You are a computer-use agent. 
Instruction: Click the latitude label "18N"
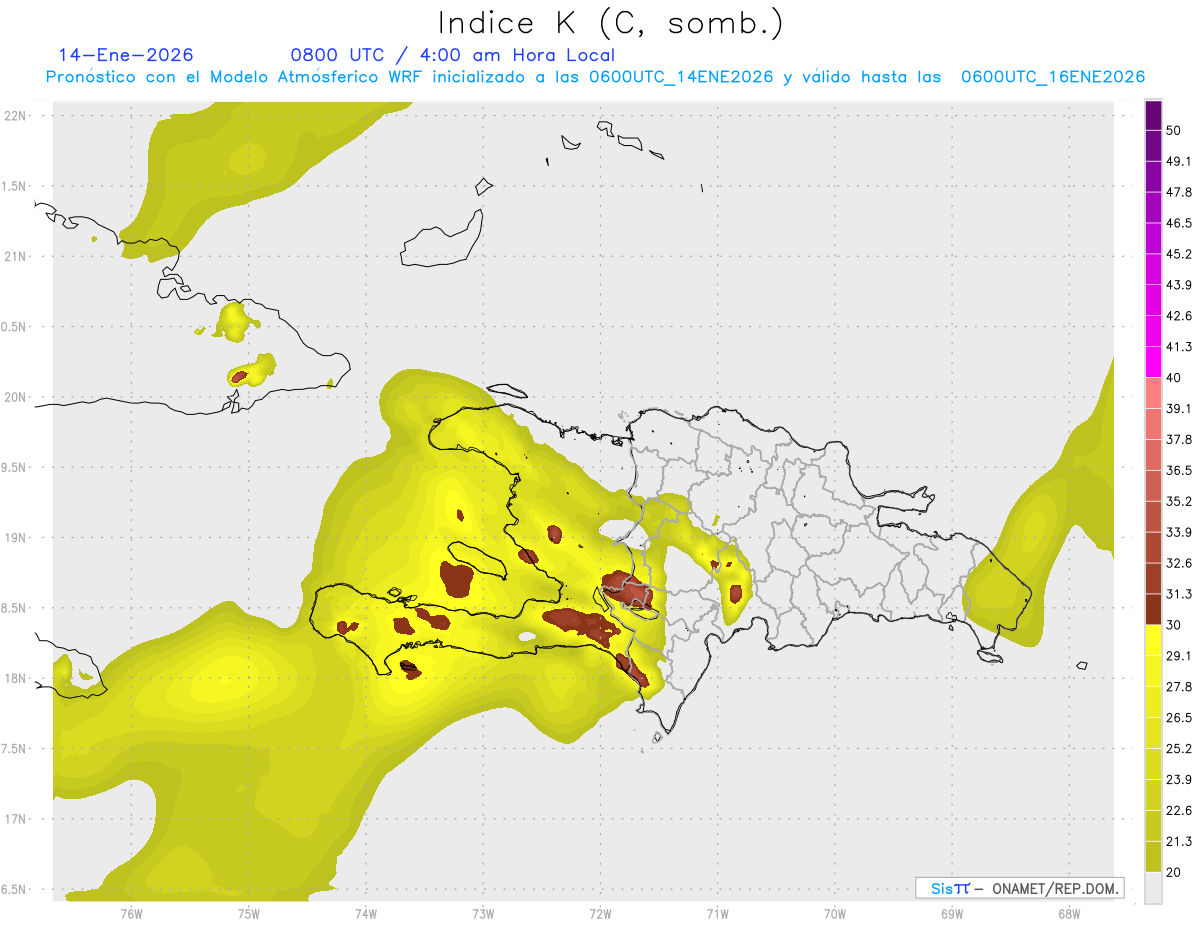pos(17,678)
